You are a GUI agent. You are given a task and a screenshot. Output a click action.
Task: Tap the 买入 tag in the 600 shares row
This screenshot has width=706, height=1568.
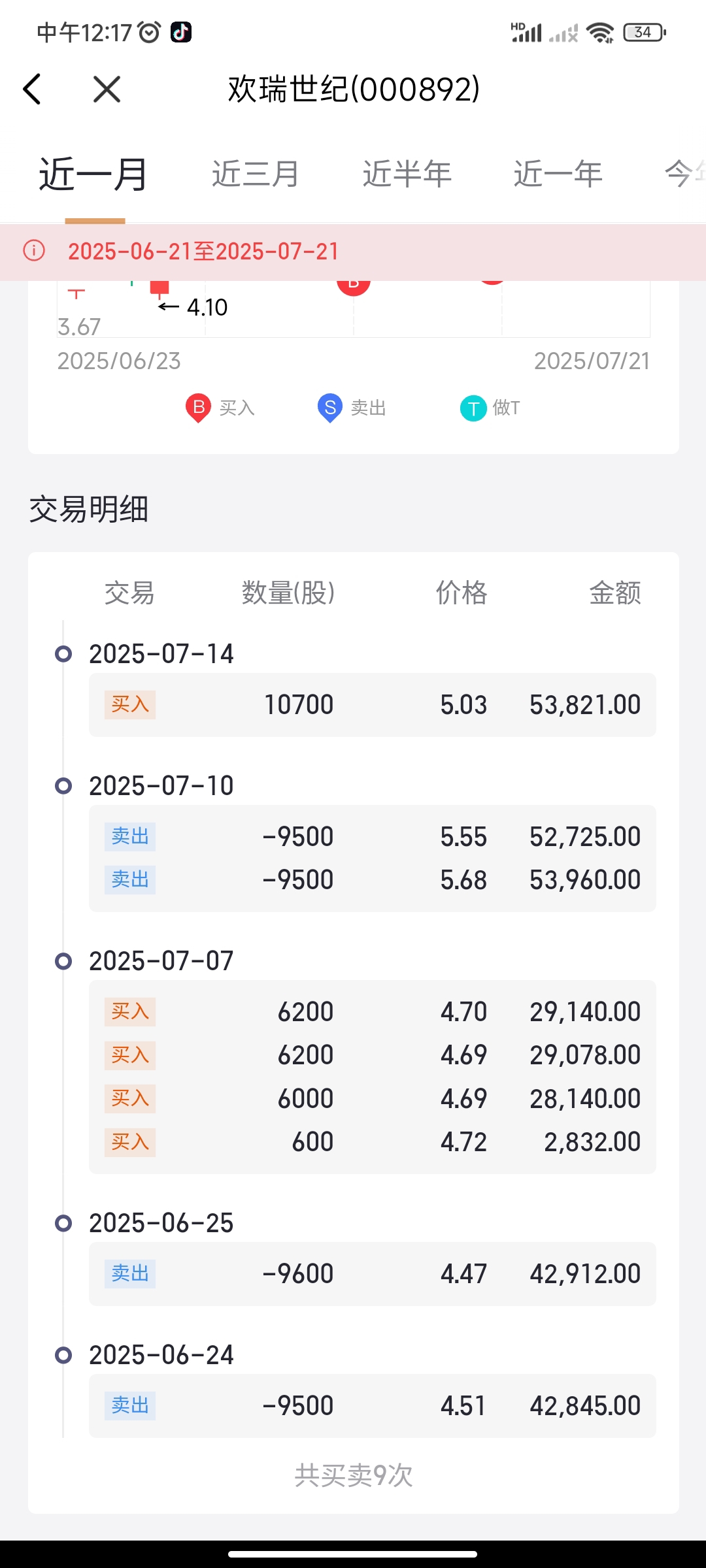click(130, 1142)
